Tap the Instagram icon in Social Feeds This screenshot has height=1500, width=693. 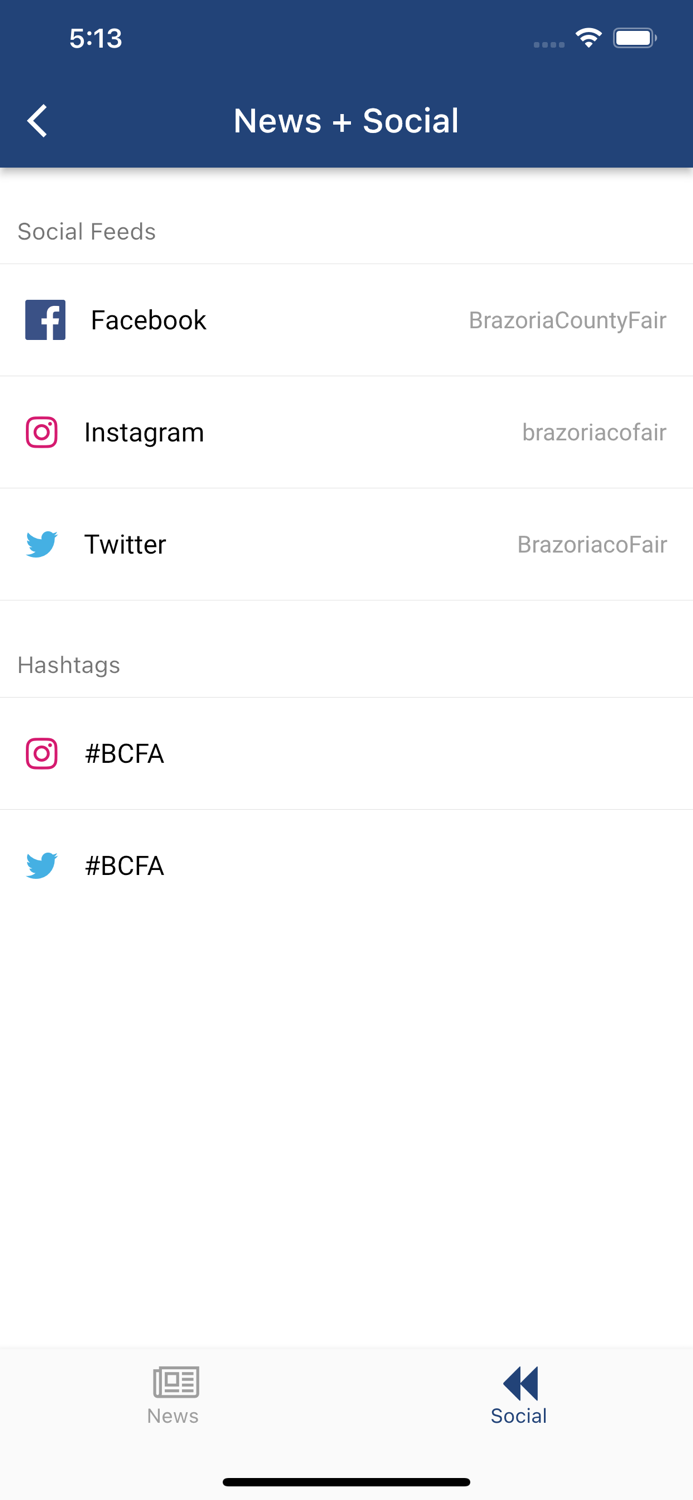tap(42, 432)
